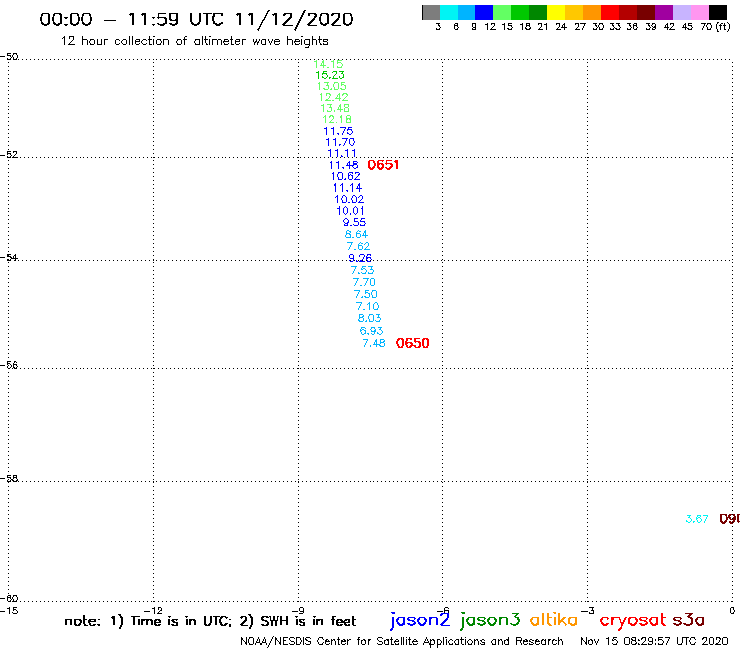Click the wave height value 13.48
This screenshot has width=740, height=650.
(x=335, y=108)
